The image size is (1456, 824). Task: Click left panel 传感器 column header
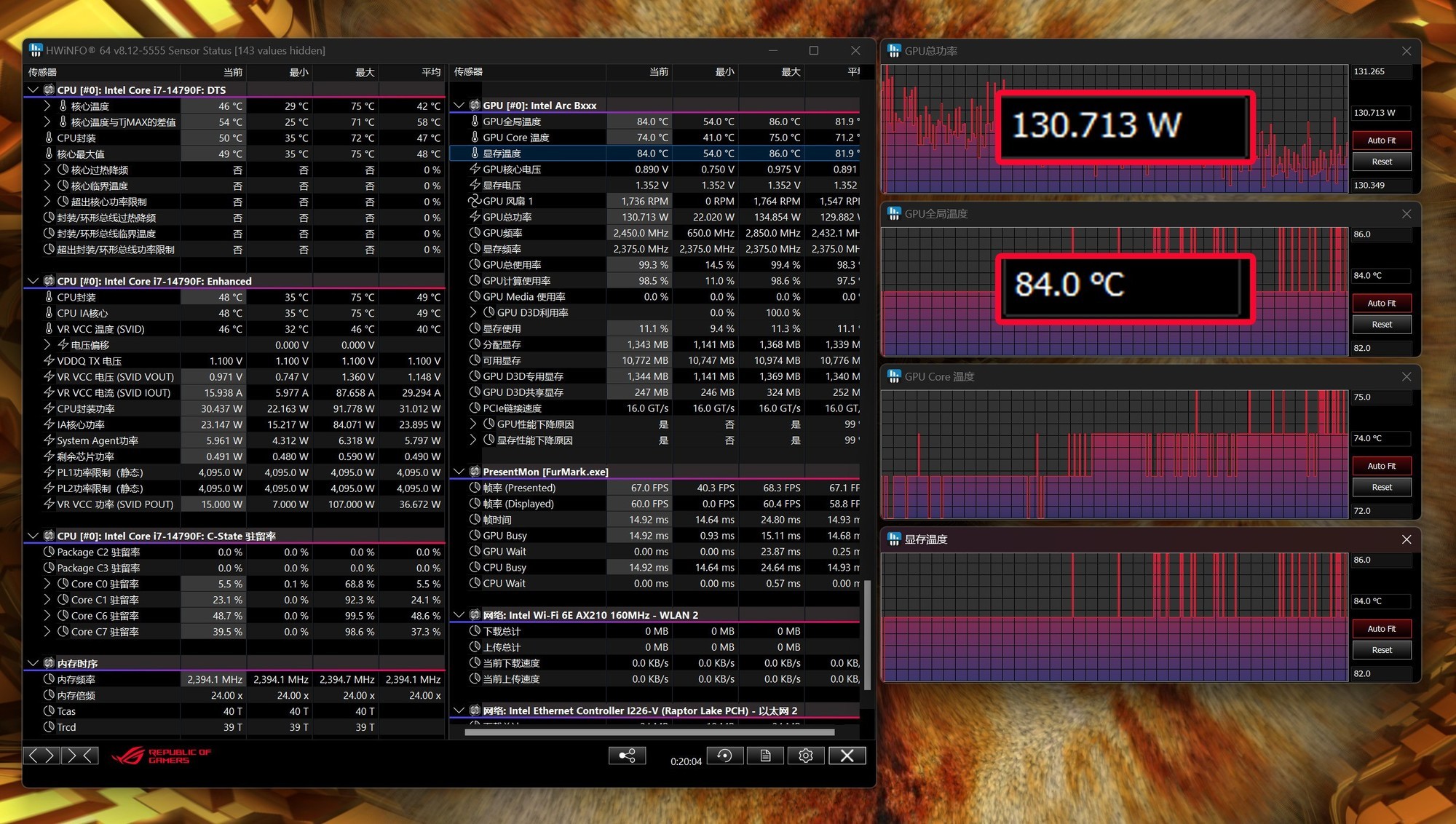click(102, 72)
